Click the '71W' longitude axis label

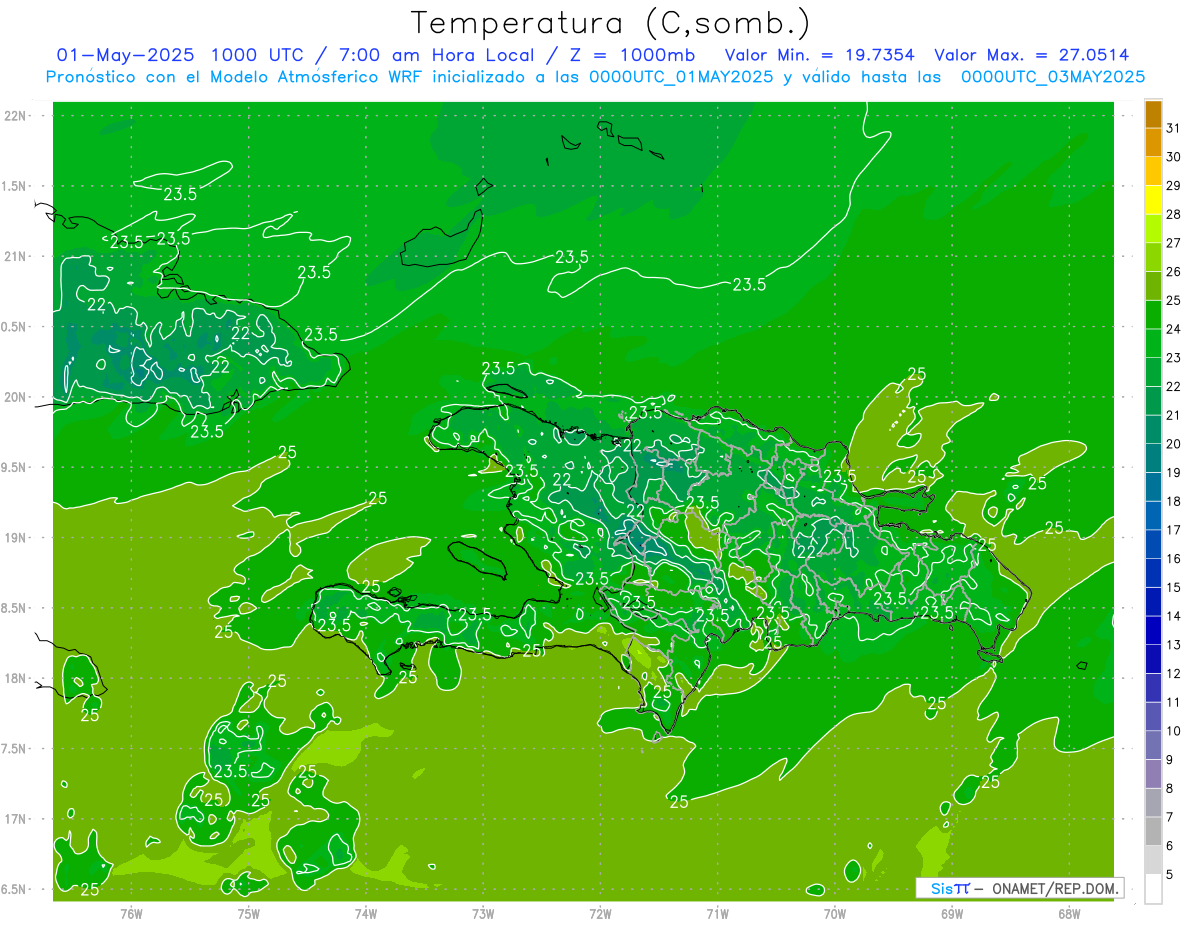pos(717,913)
